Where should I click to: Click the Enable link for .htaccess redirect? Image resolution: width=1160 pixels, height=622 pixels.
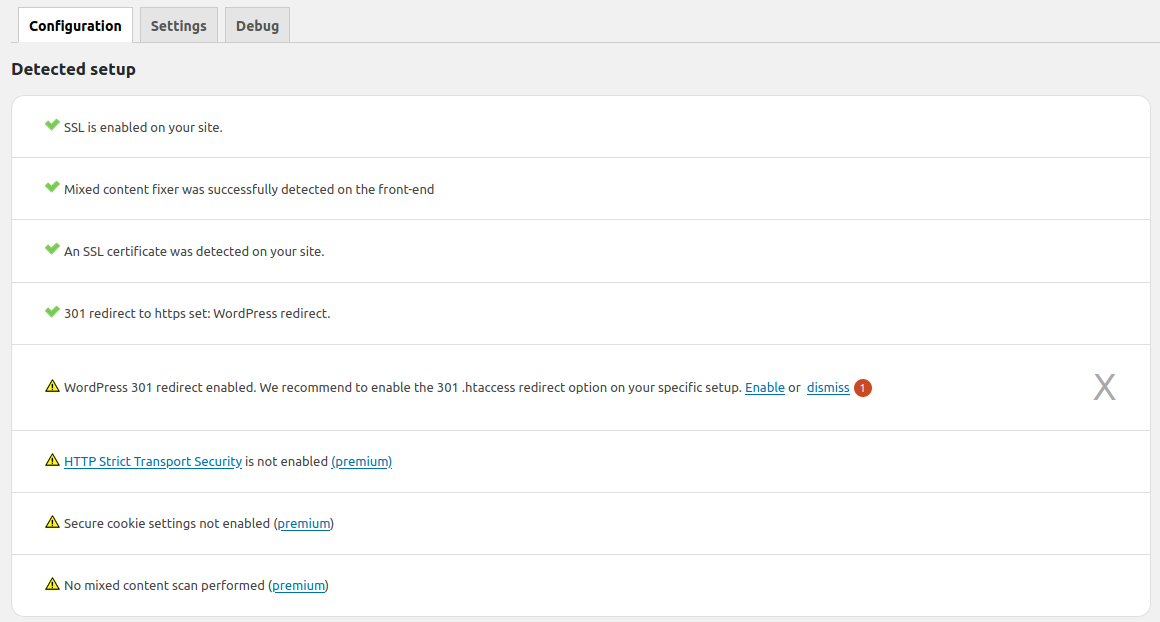coord(764,387)
